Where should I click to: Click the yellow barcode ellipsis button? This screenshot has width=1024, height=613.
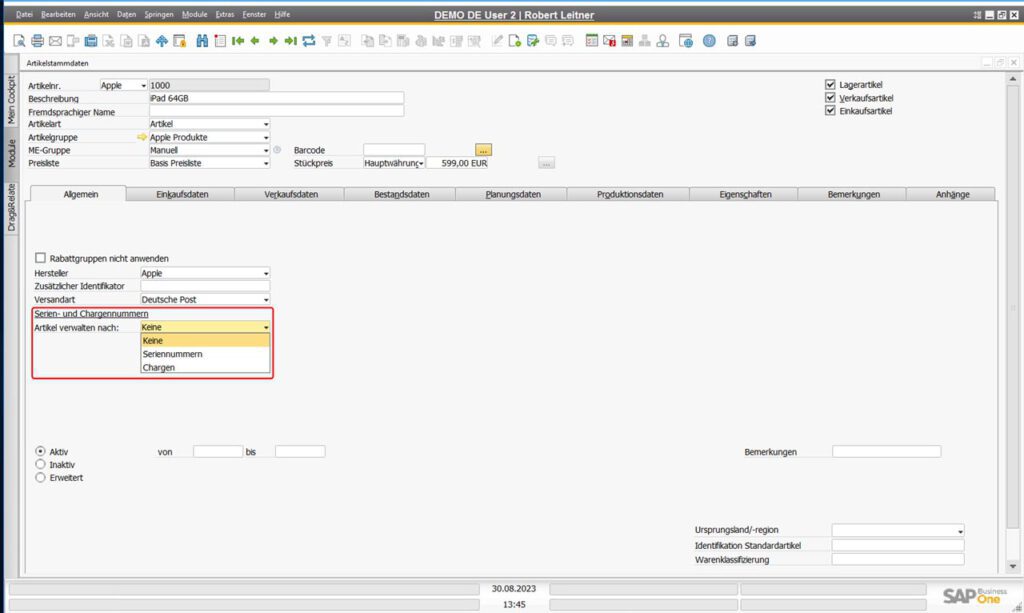pos(483,150)
